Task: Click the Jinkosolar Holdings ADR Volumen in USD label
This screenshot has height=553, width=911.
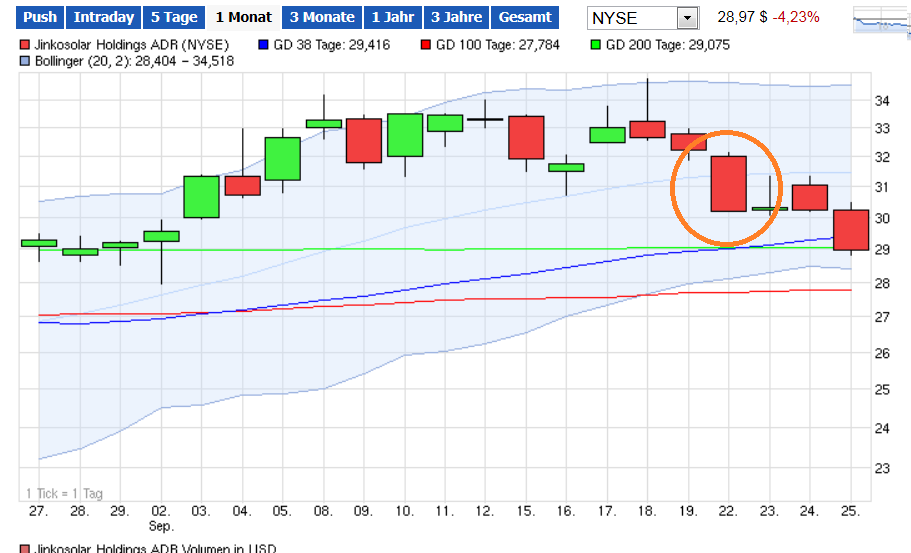Action: coord(155,548)
